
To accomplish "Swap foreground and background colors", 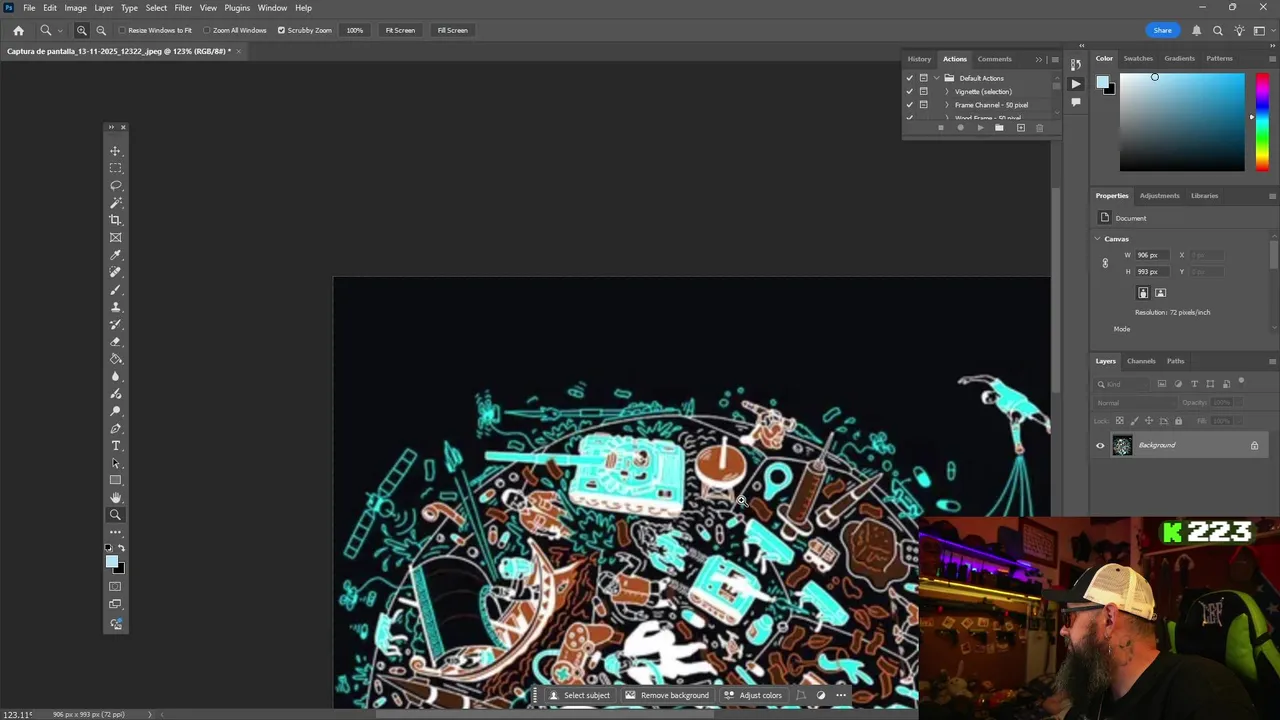I will pyautogui.click(x=122, y=548).
